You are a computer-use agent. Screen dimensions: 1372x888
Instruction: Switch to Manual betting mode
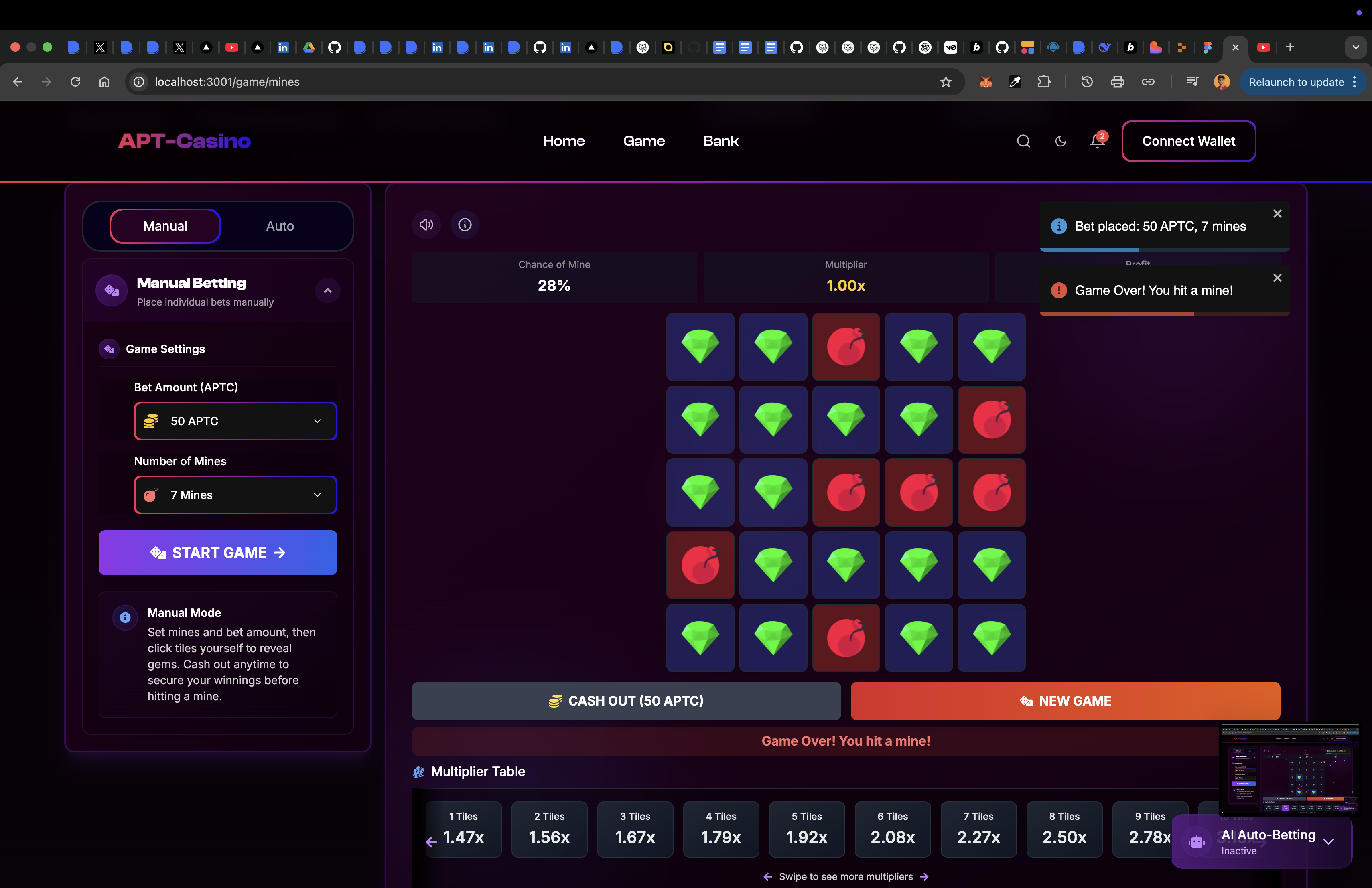pyautogui.click(x=165, y=226)
